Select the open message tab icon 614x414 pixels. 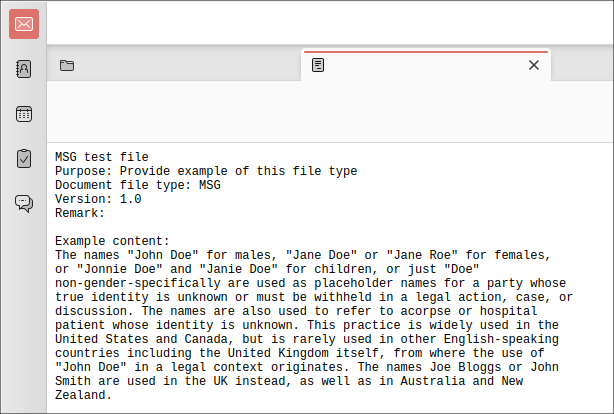(318, 66)
